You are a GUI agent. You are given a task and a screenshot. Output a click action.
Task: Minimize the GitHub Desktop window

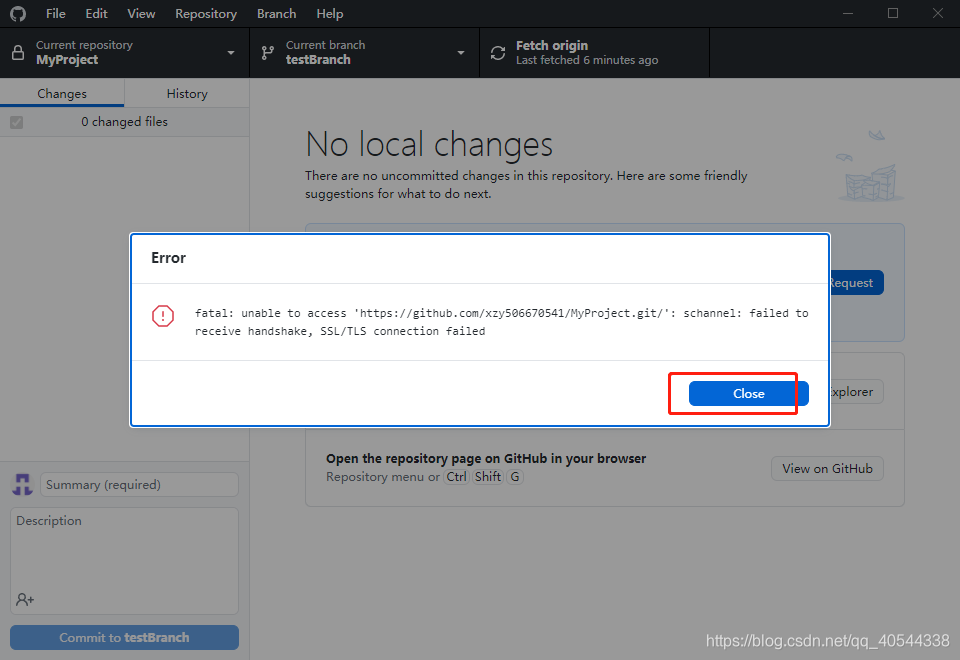pos(848,13)
